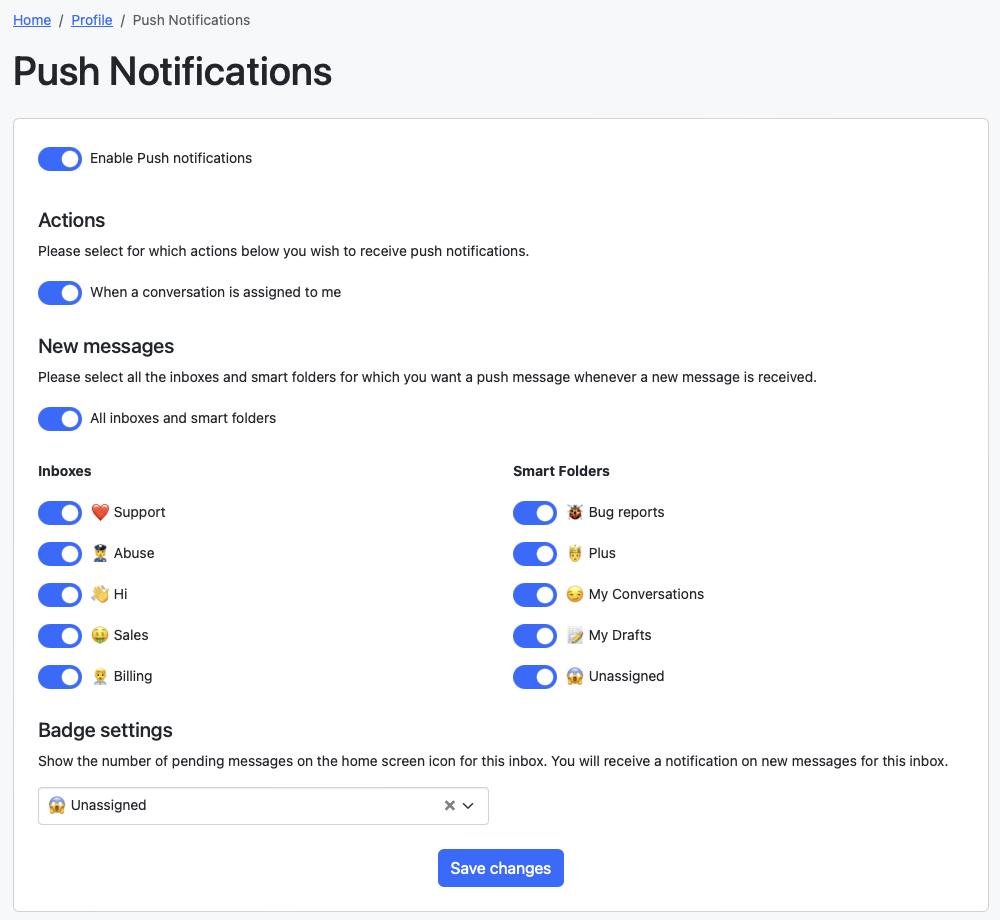Screen dimensions: 1000x920
Task: Go to Home via breadcrumb
Action: 32,20
